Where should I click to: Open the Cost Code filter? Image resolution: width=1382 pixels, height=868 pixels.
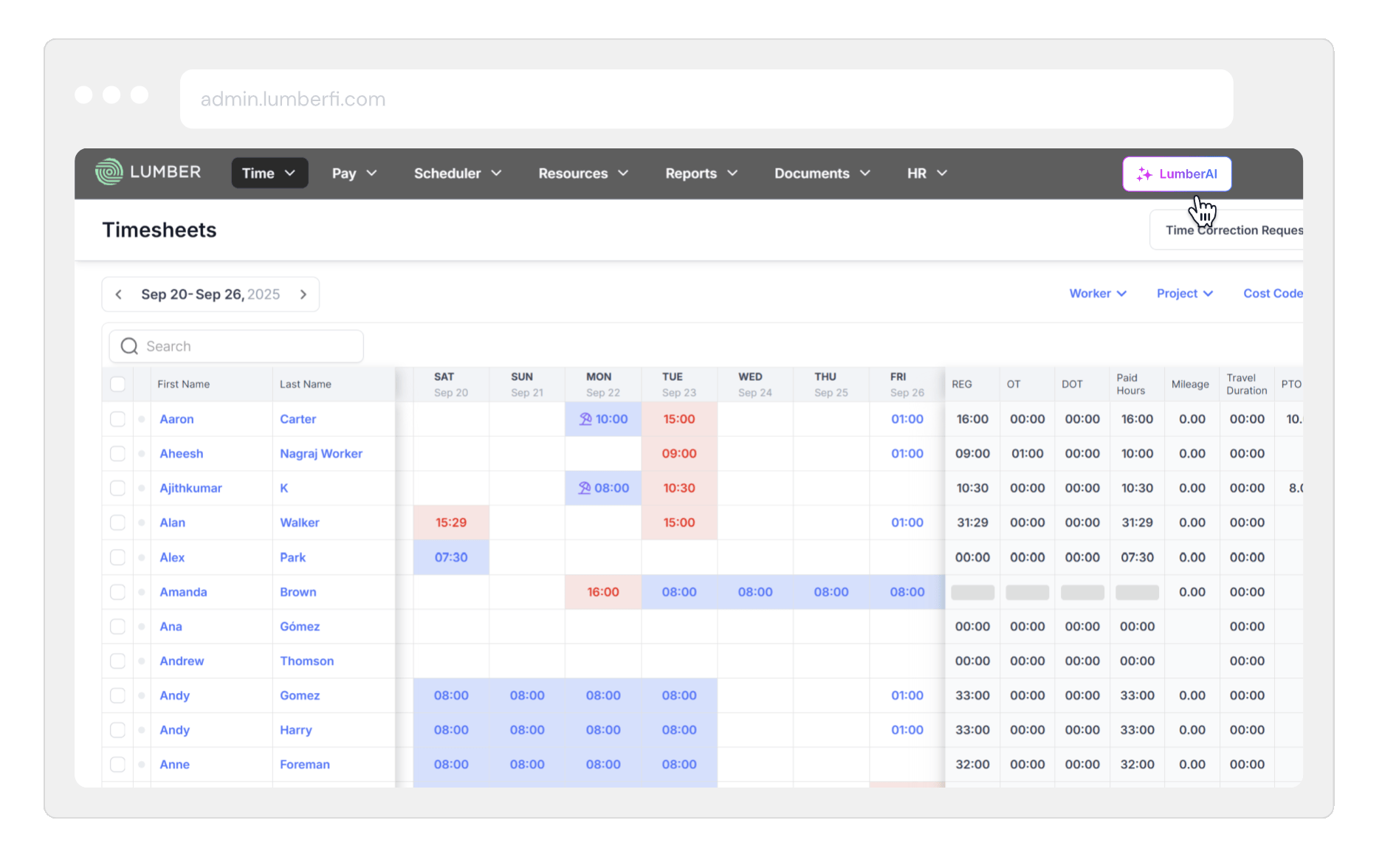tap(1273, 294)
